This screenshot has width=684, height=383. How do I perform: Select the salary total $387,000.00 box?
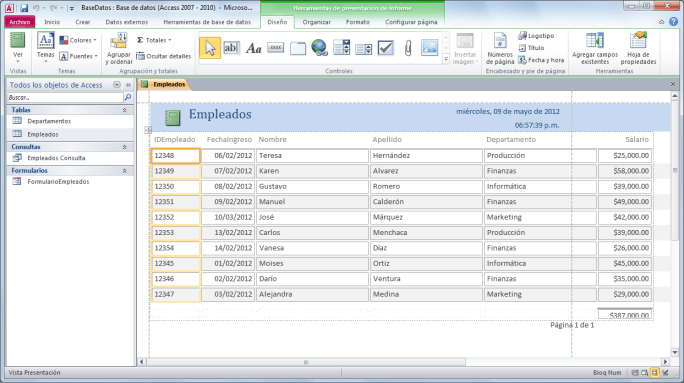pos(625,314)
